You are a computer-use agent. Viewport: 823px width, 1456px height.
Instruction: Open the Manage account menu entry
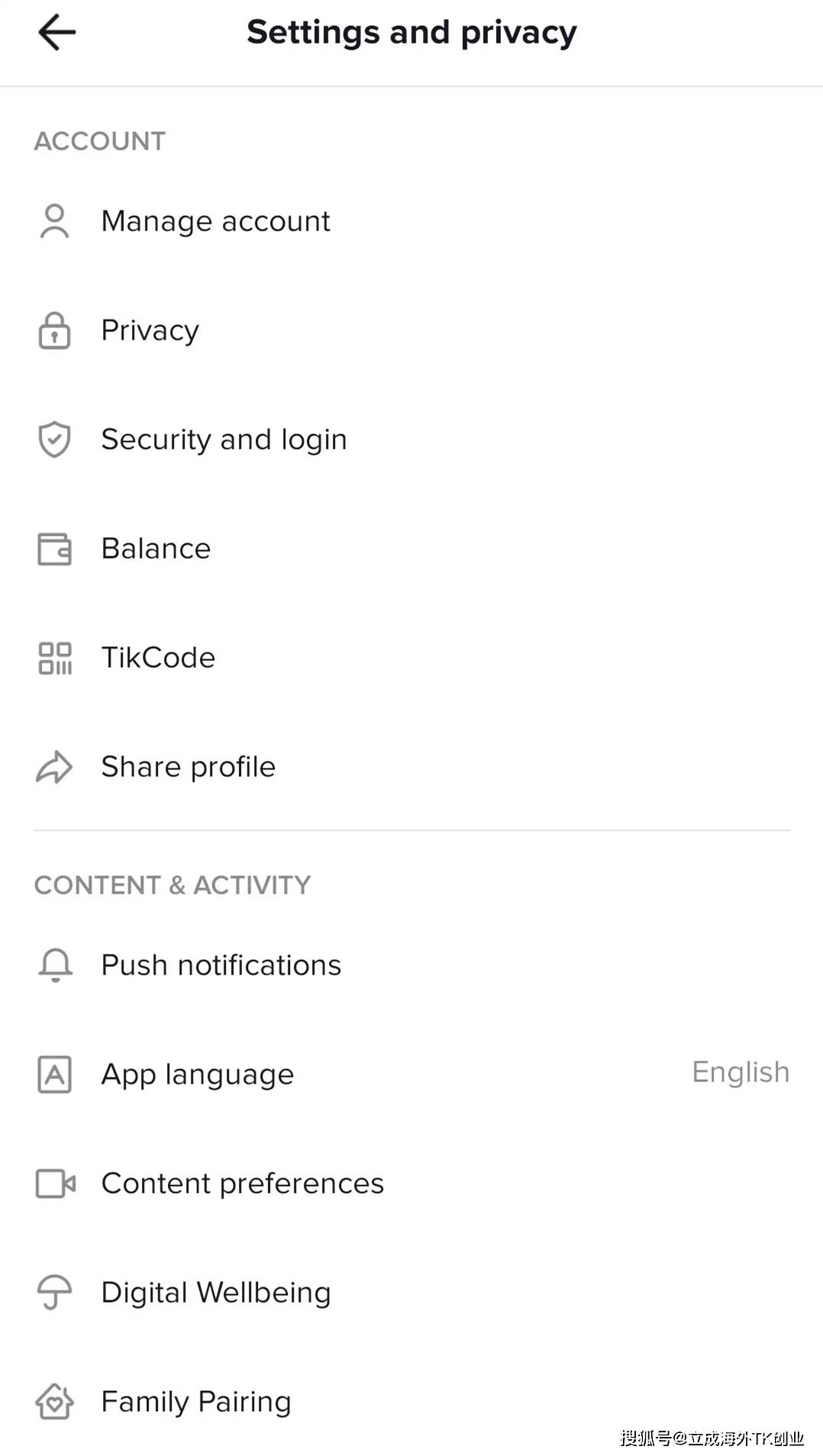215,221
